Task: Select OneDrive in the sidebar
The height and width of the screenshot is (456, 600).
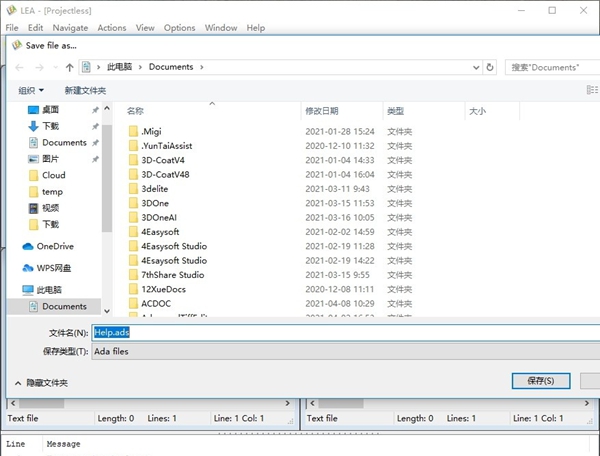Action: [55, 246]
